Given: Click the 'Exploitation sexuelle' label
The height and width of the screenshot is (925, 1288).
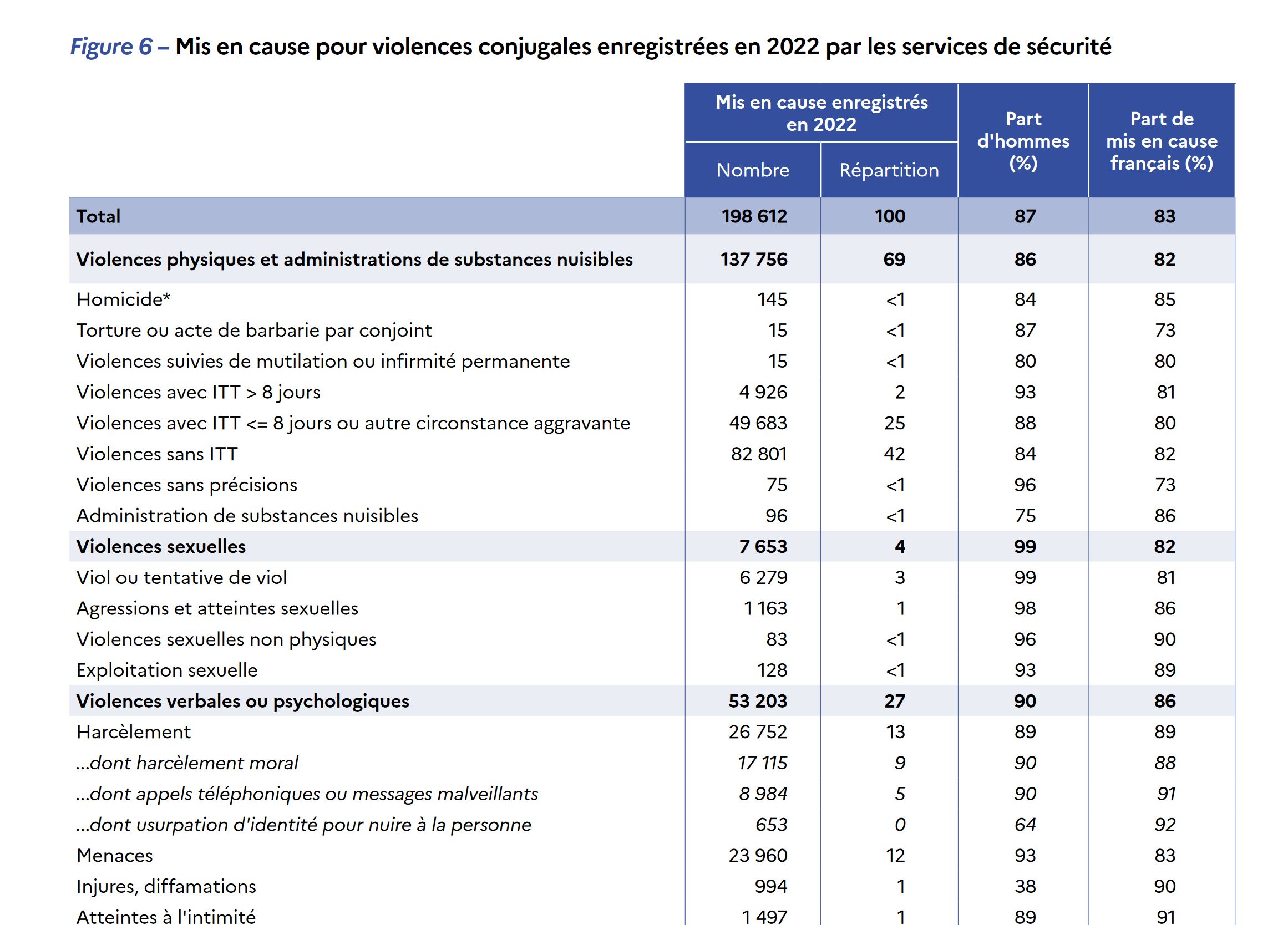Looking at the screenshot, I should coord(167,670).
